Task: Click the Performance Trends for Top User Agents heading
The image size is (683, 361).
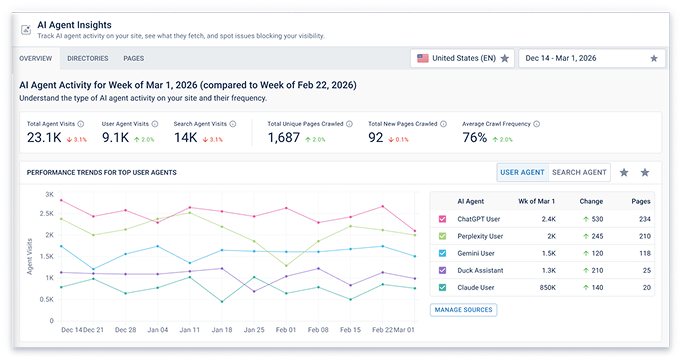Action: (x=101, y=172)
